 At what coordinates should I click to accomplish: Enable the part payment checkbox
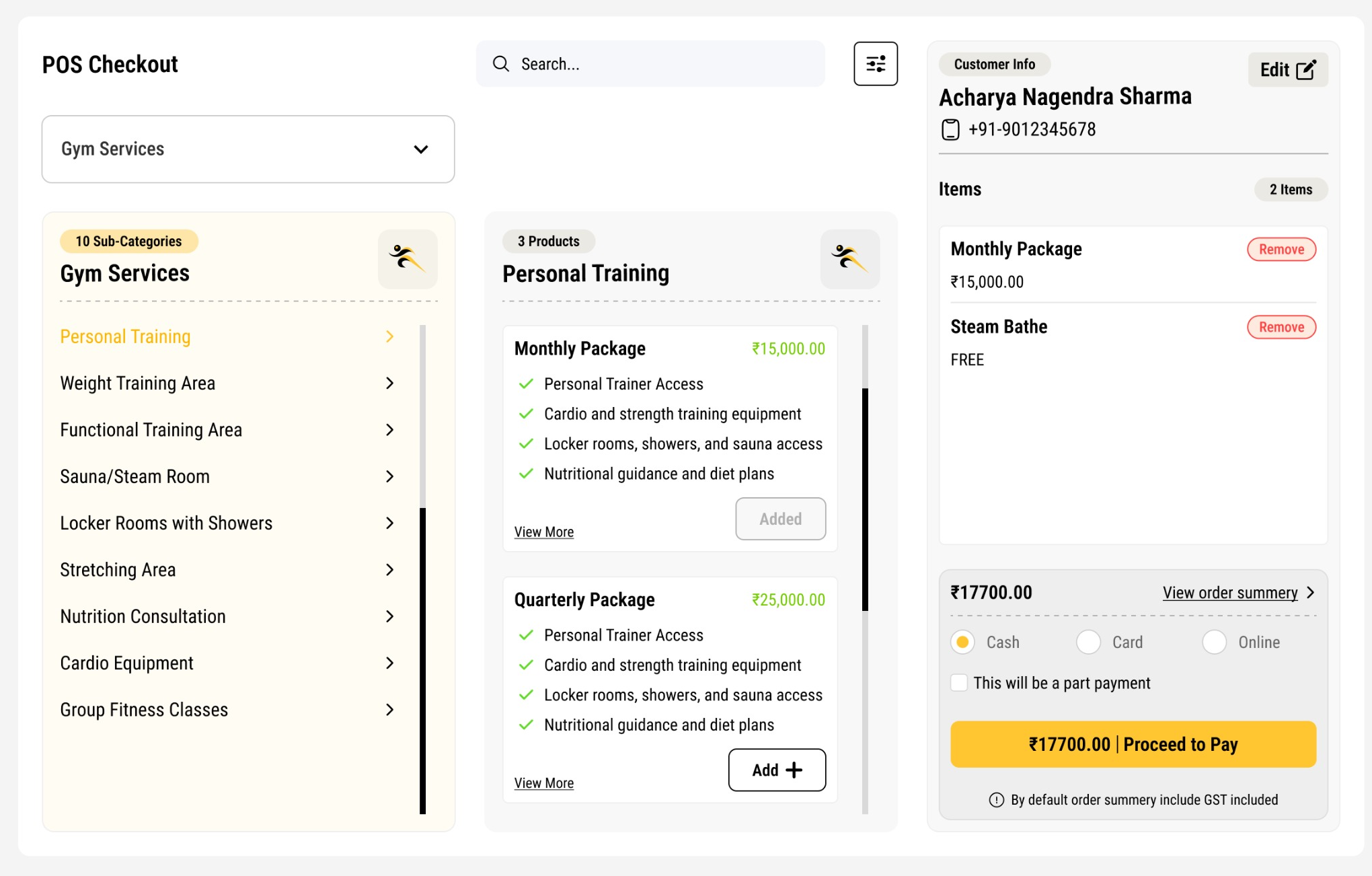[x=959, y=682]
